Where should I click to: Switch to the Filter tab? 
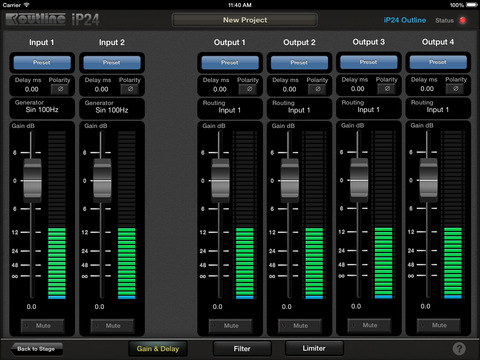pyautogui.click(x=242, y=349)
